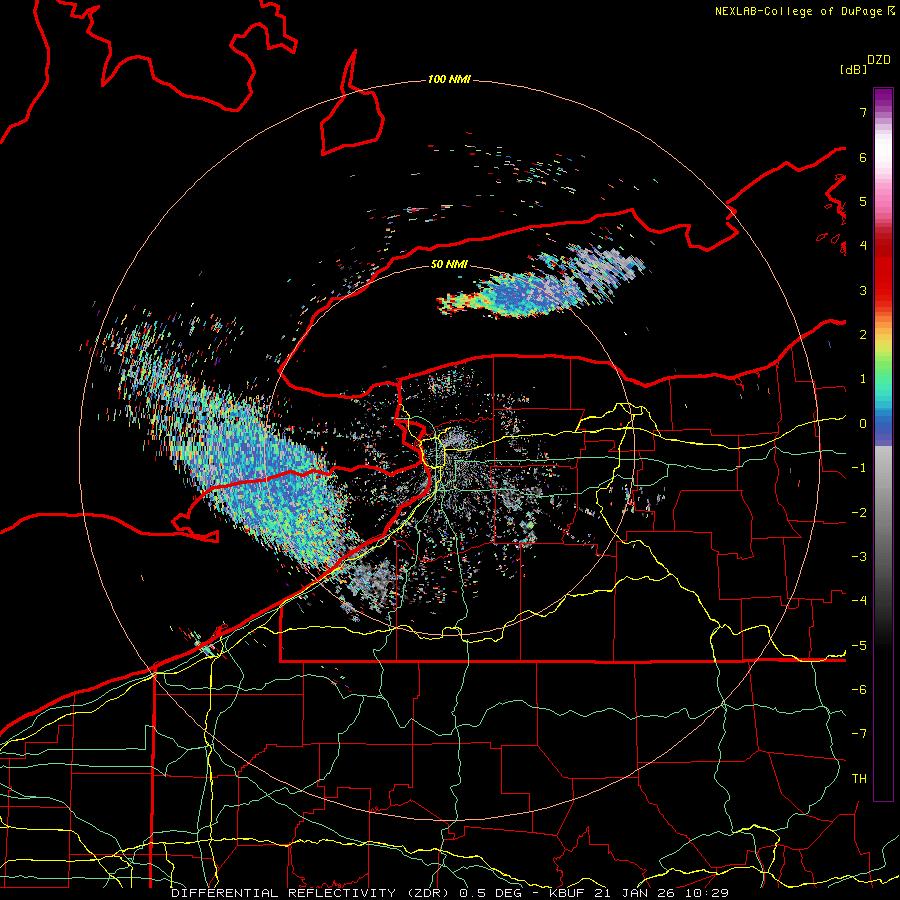
Task: Click the radar echo patch over Lake Ontario
Action: pyautogui.click(x=540, y=282)
